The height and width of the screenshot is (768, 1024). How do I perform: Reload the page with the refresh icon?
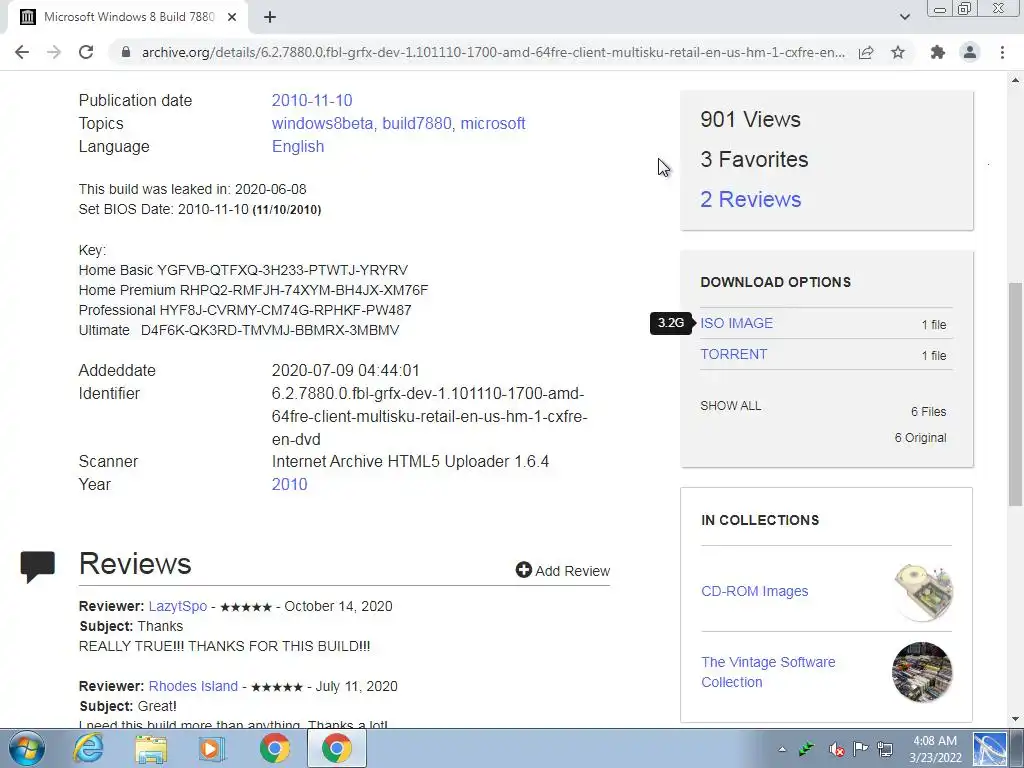pyautogui.click(x=86, y=52)
